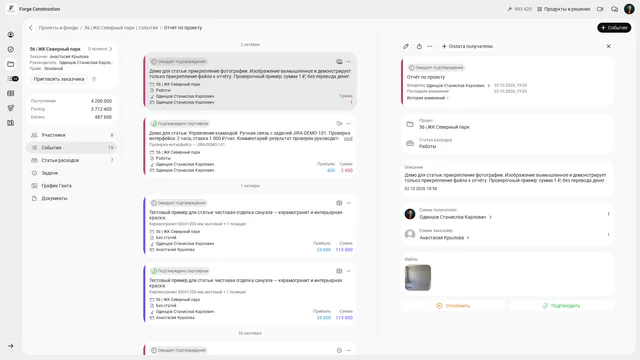Click the pencil edit icon in detail panel

click(x=406, y=47)
